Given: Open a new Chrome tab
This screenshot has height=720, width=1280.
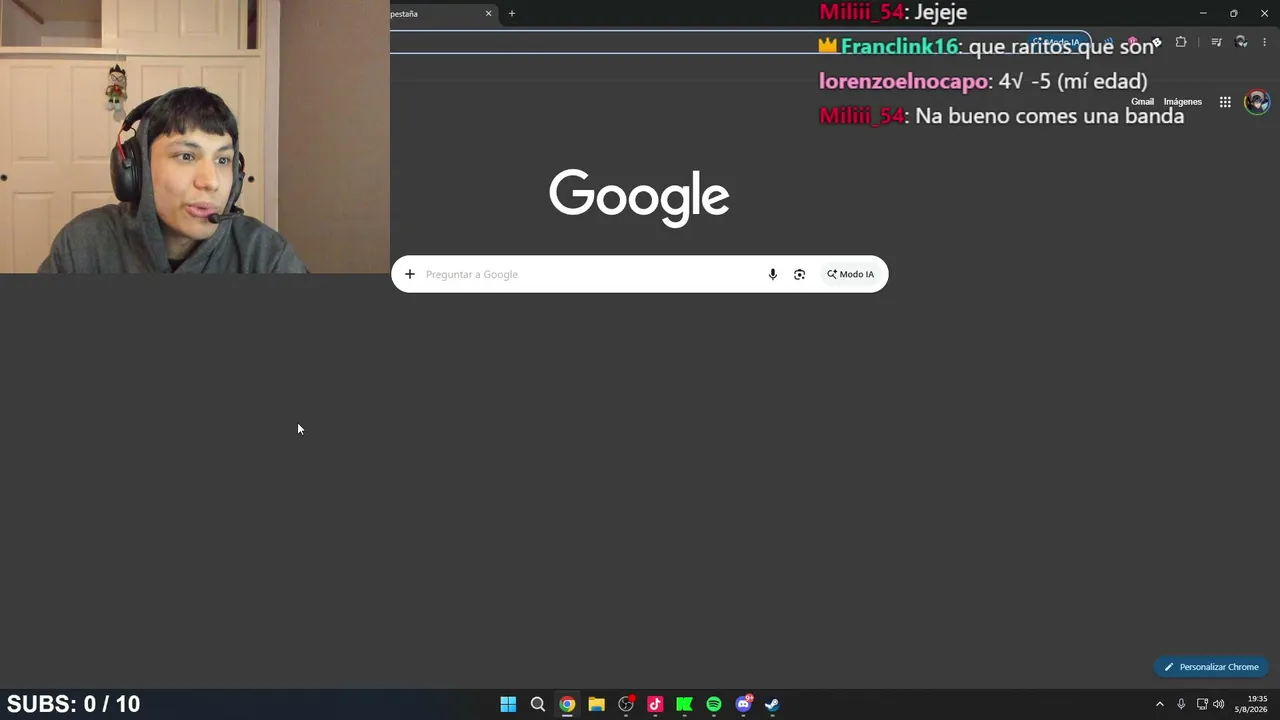Looking at the screenshot, I should coord(512,13).
